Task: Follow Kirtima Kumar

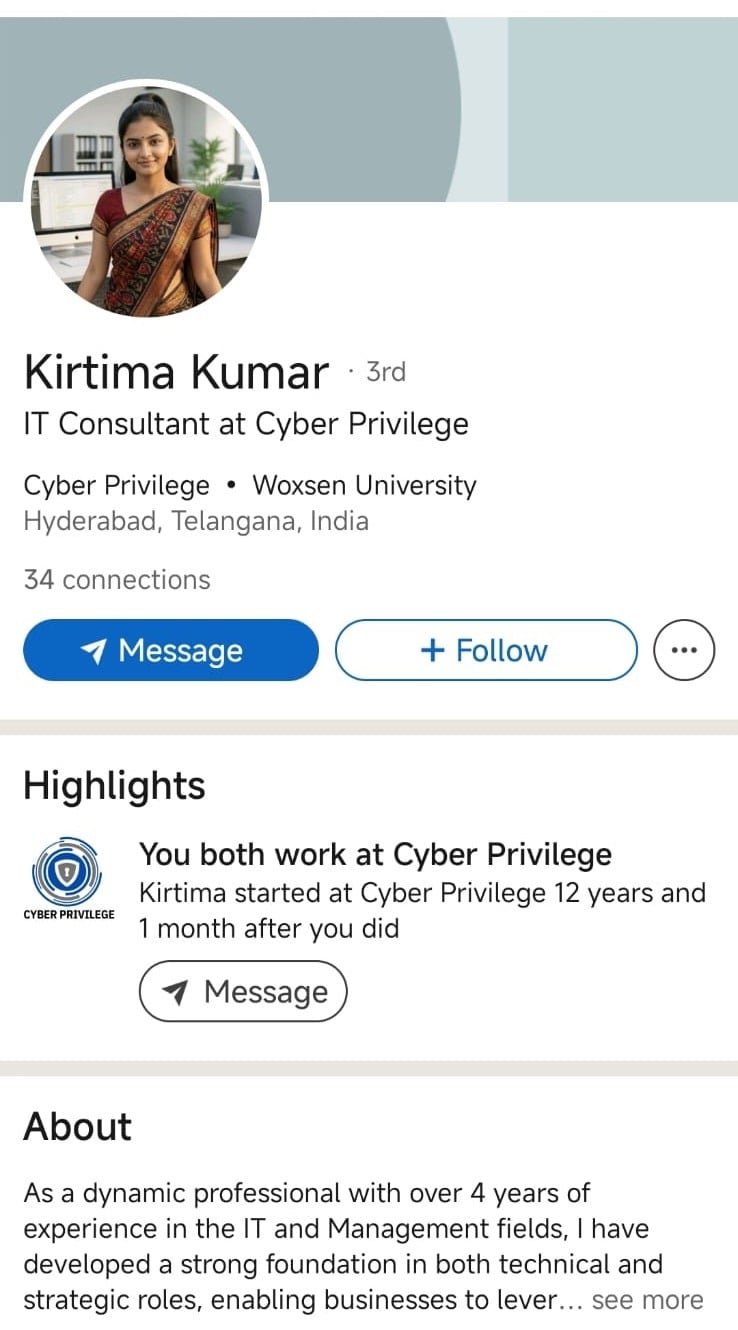Action: pos(486,650)
